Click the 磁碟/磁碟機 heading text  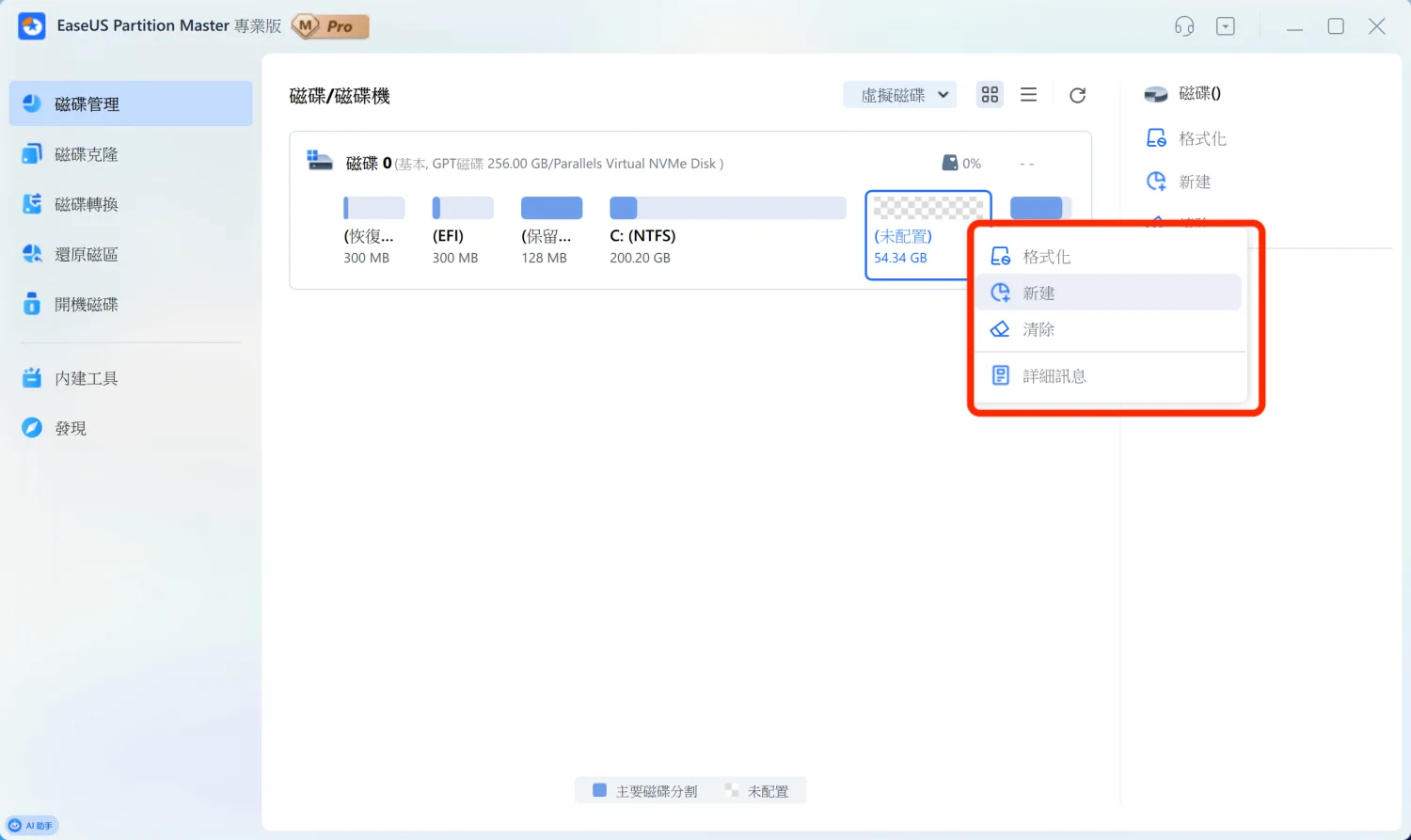click(x=340, y=96)
